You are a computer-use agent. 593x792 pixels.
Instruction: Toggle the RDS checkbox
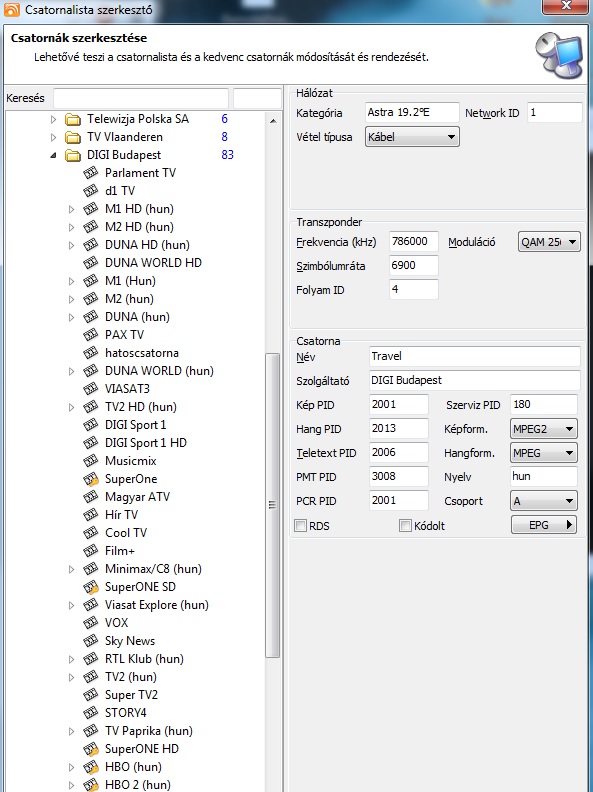coord(301,526)
